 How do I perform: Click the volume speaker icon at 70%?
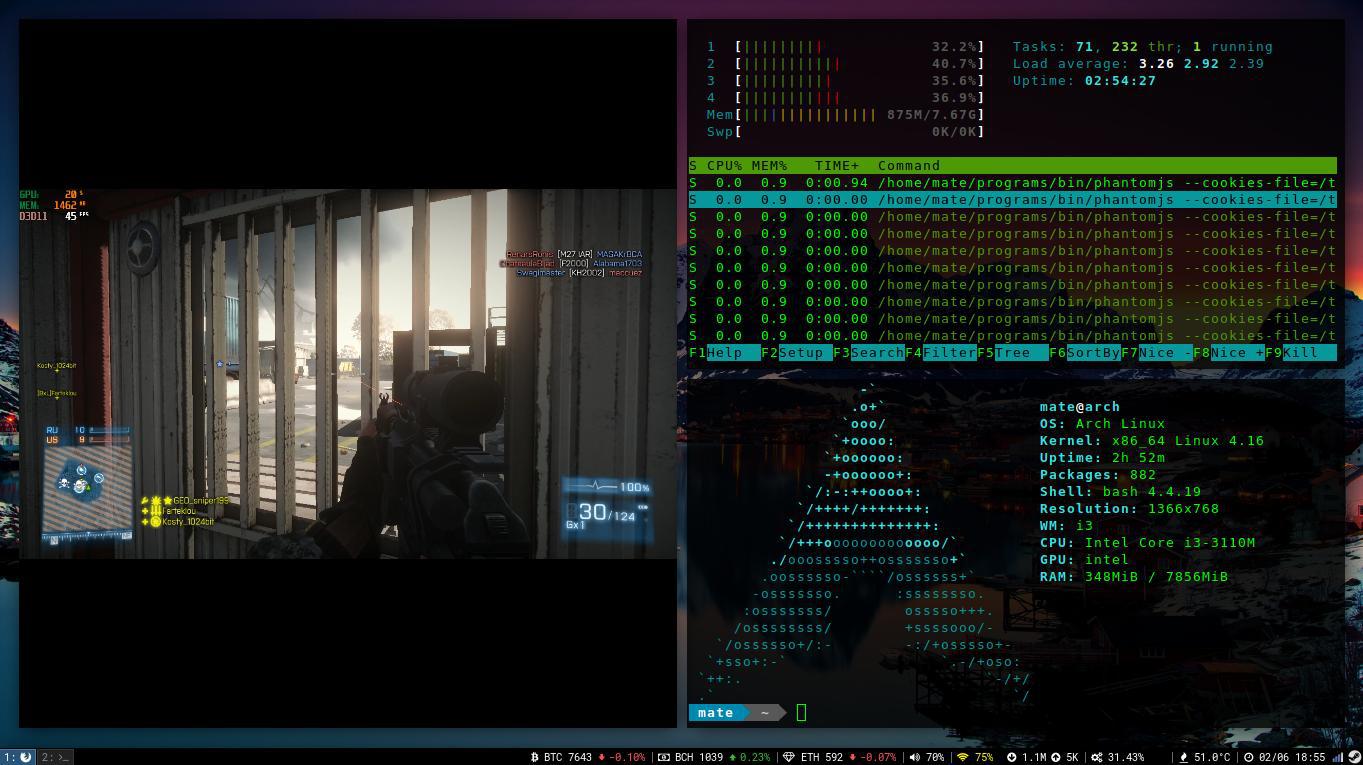click(915, 757)
